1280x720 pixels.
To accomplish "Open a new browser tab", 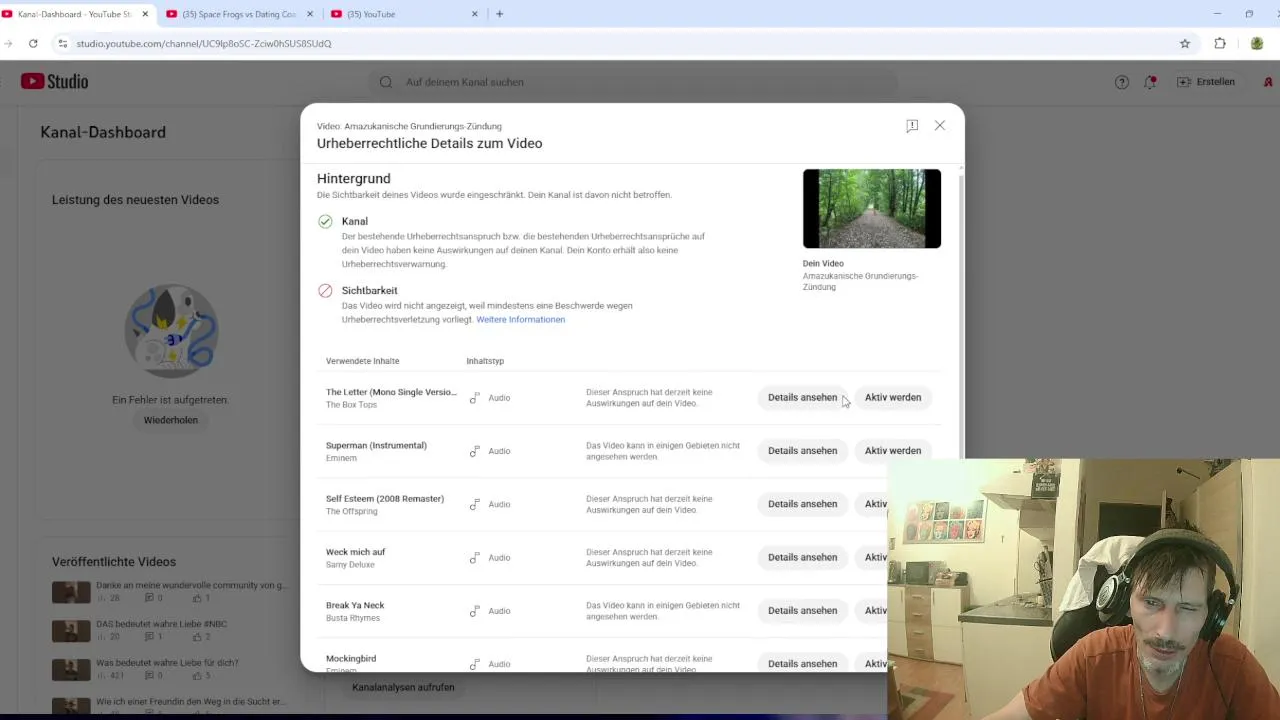I will click(499, 14).
